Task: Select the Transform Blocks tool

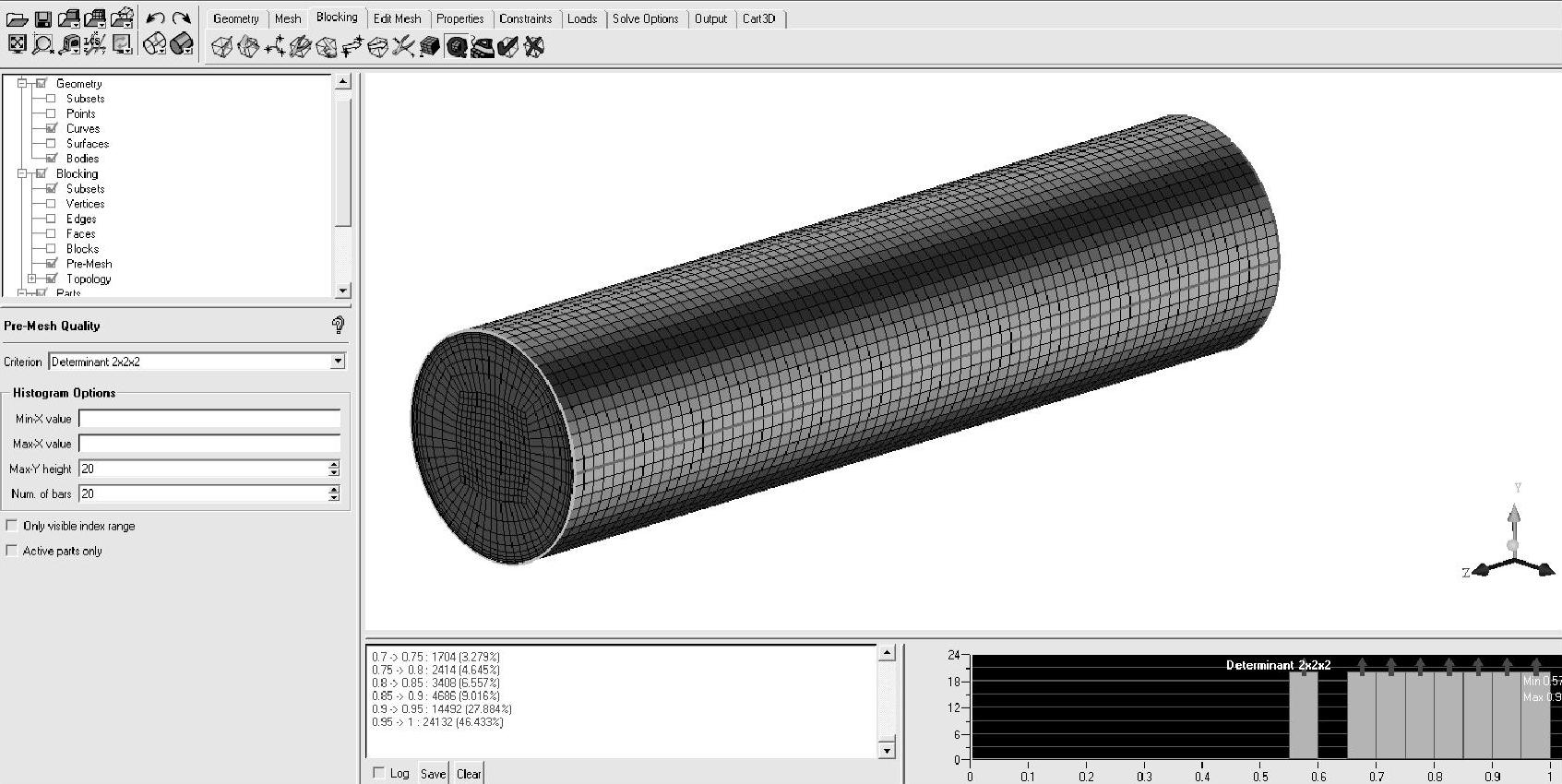Action: [x=377, y=46]
